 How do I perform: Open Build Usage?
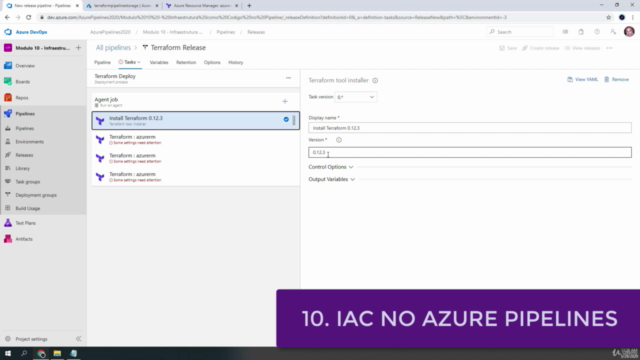click(x=28, y=208)
